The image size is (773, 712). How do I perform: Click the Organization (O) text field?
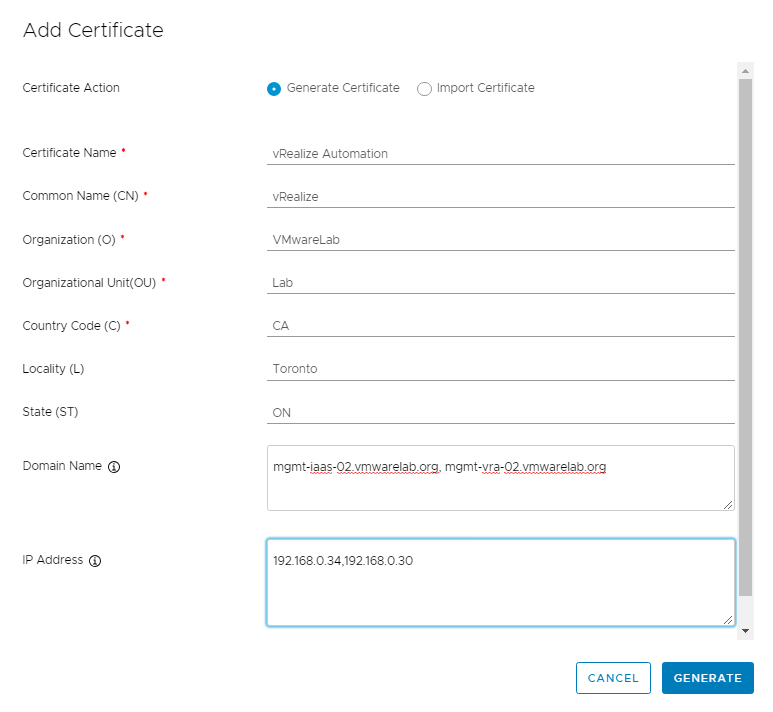(500, 240)
